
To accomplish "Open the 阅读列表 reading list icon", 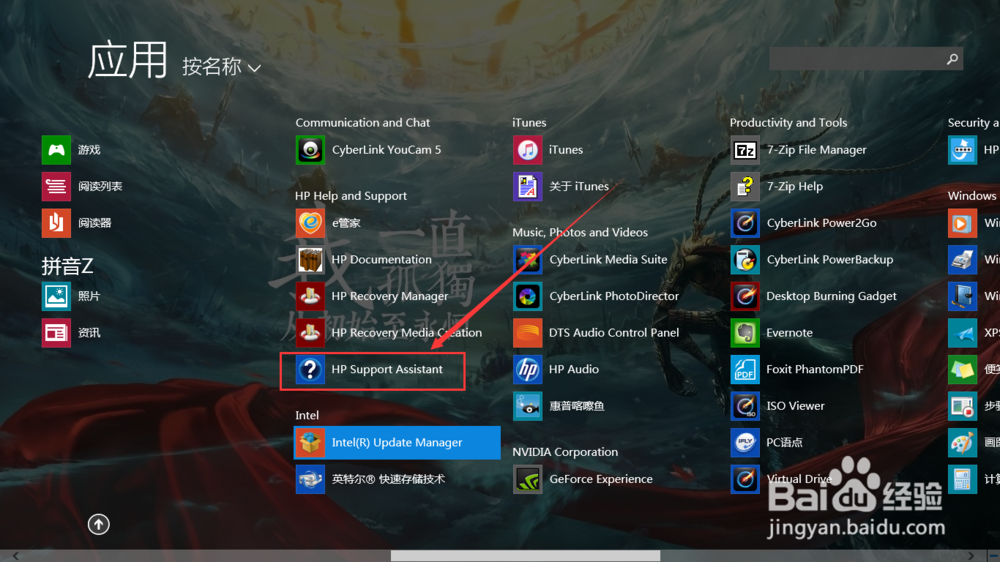I will coord(56,186).
